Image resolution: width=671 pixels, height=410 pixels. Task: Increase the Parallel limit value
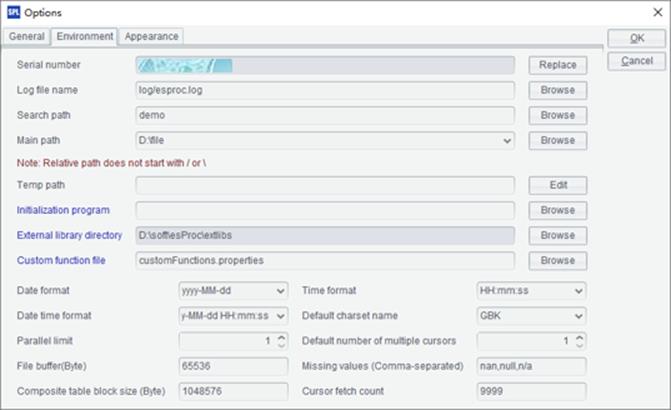[281, 337]
